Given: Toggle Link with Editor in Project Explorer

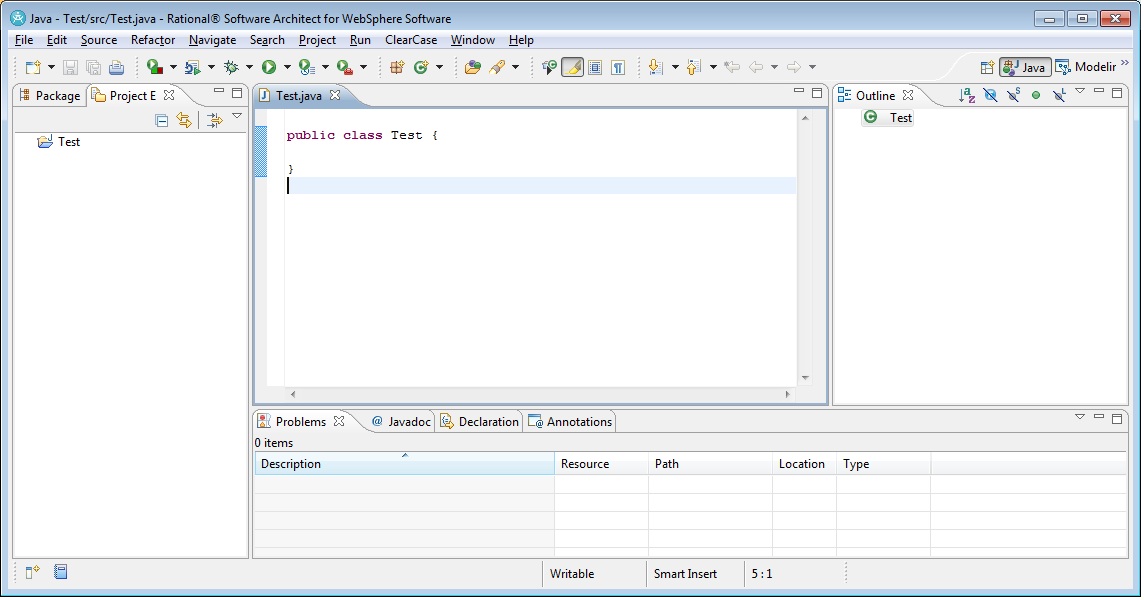Looking at the screenshot, I should 184,120.
